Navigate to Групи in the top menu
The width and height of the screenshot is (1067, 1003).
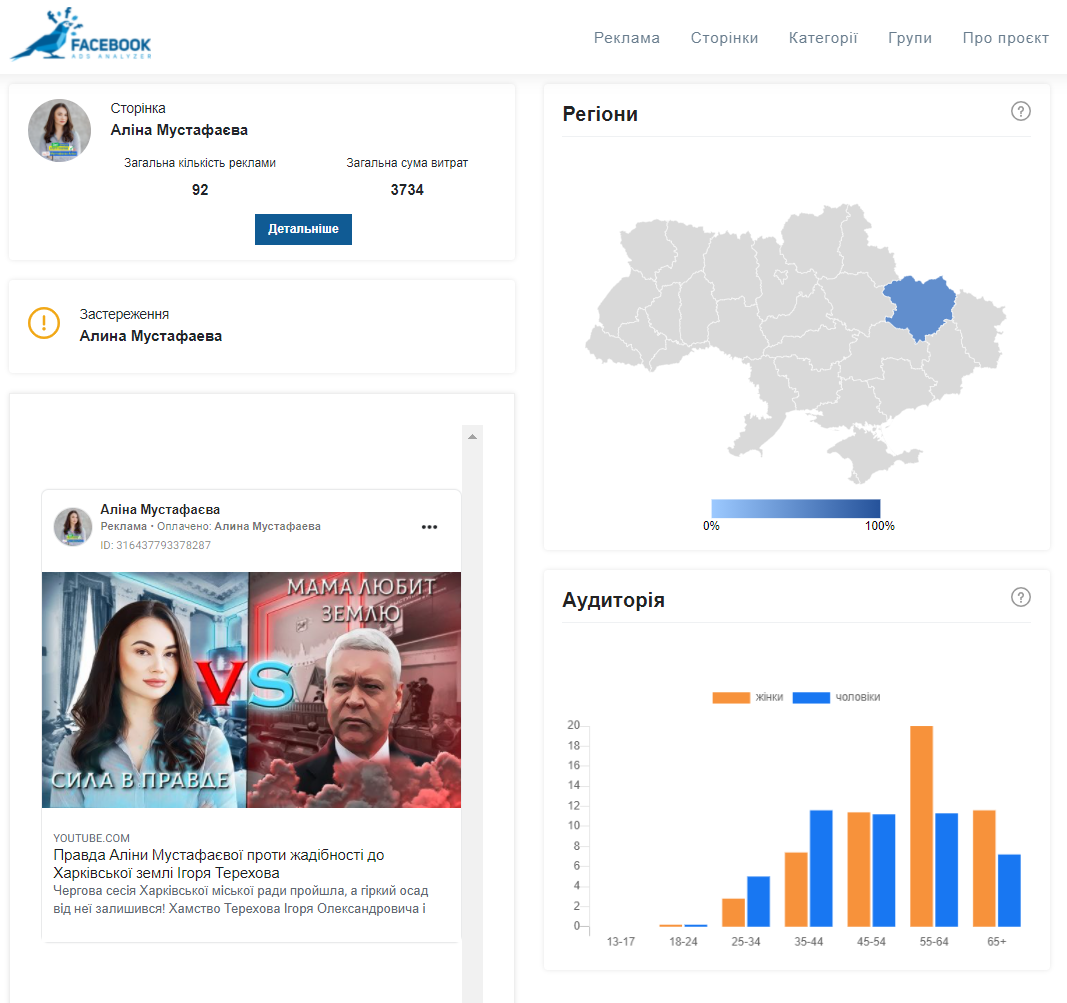909,38
